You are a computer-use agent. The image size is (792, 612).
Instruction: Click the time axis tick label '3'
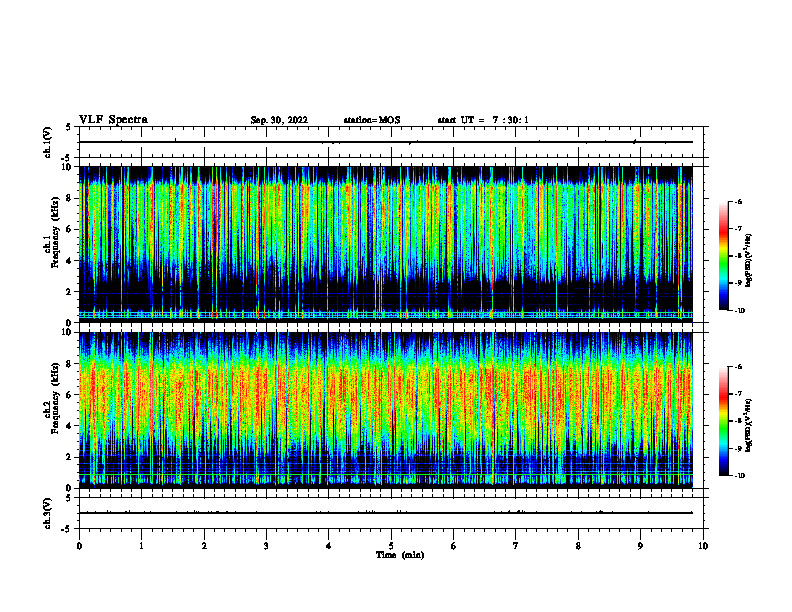[266, 546]
